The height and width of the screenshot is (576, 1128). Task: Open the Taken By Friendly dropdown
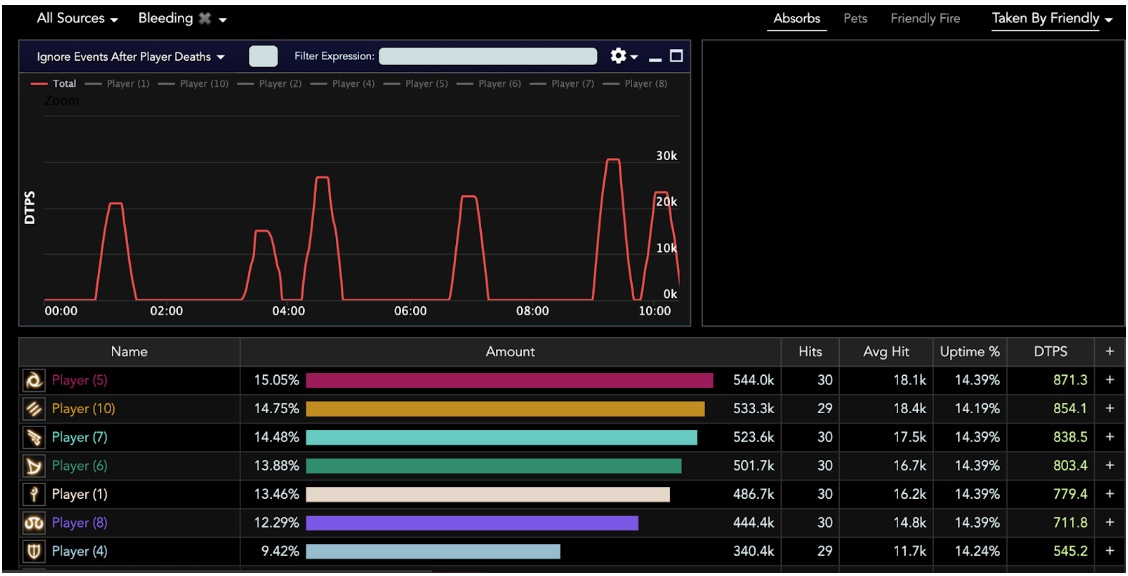1052,19
